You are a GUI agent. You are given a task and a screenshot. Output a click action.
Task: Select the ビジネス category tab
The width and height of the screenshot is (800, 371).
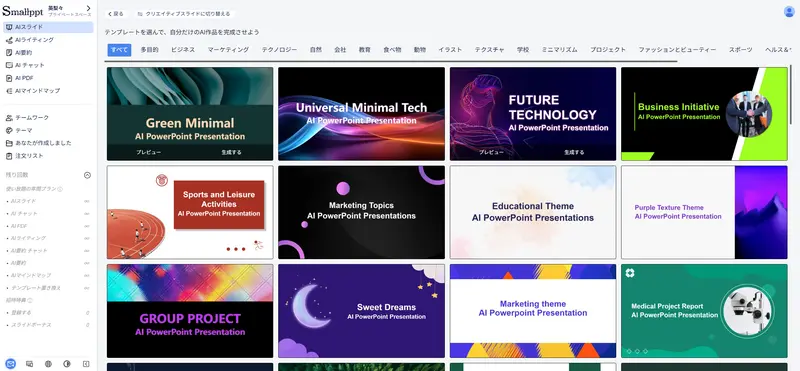[x=183, y=50]
